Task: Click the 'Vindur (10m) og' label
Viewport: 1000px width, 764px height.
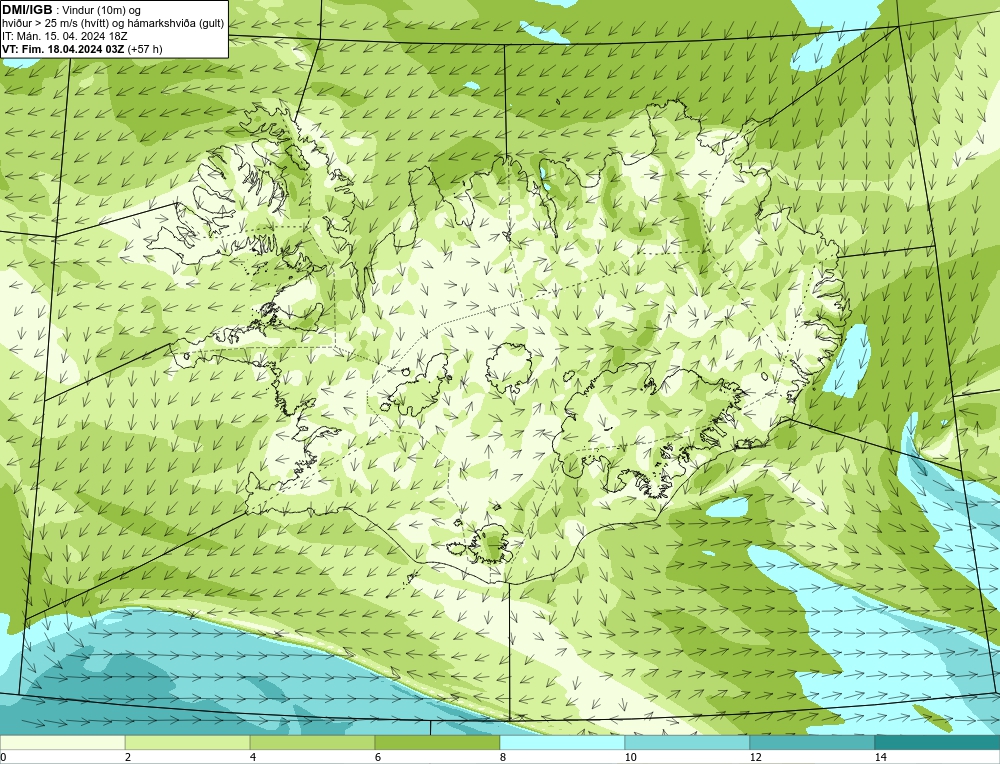Action: pyautogui.click(x=101, y=10)
